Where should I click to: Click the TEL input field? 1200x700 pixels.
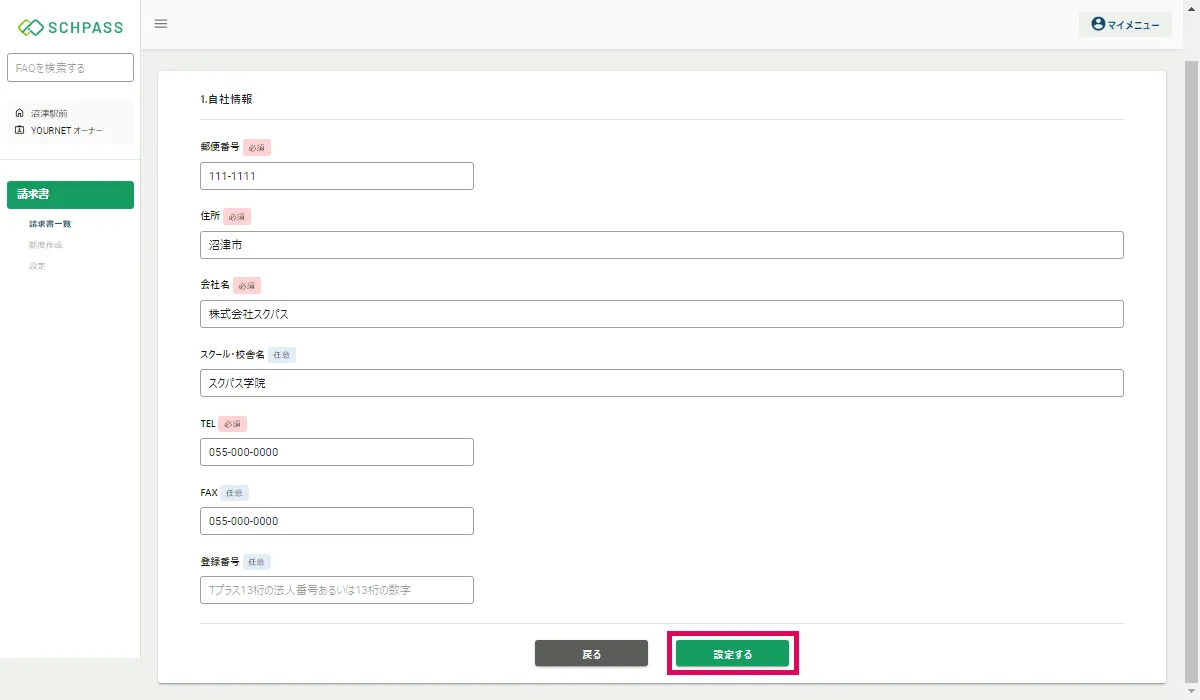[x=337, y=452]
